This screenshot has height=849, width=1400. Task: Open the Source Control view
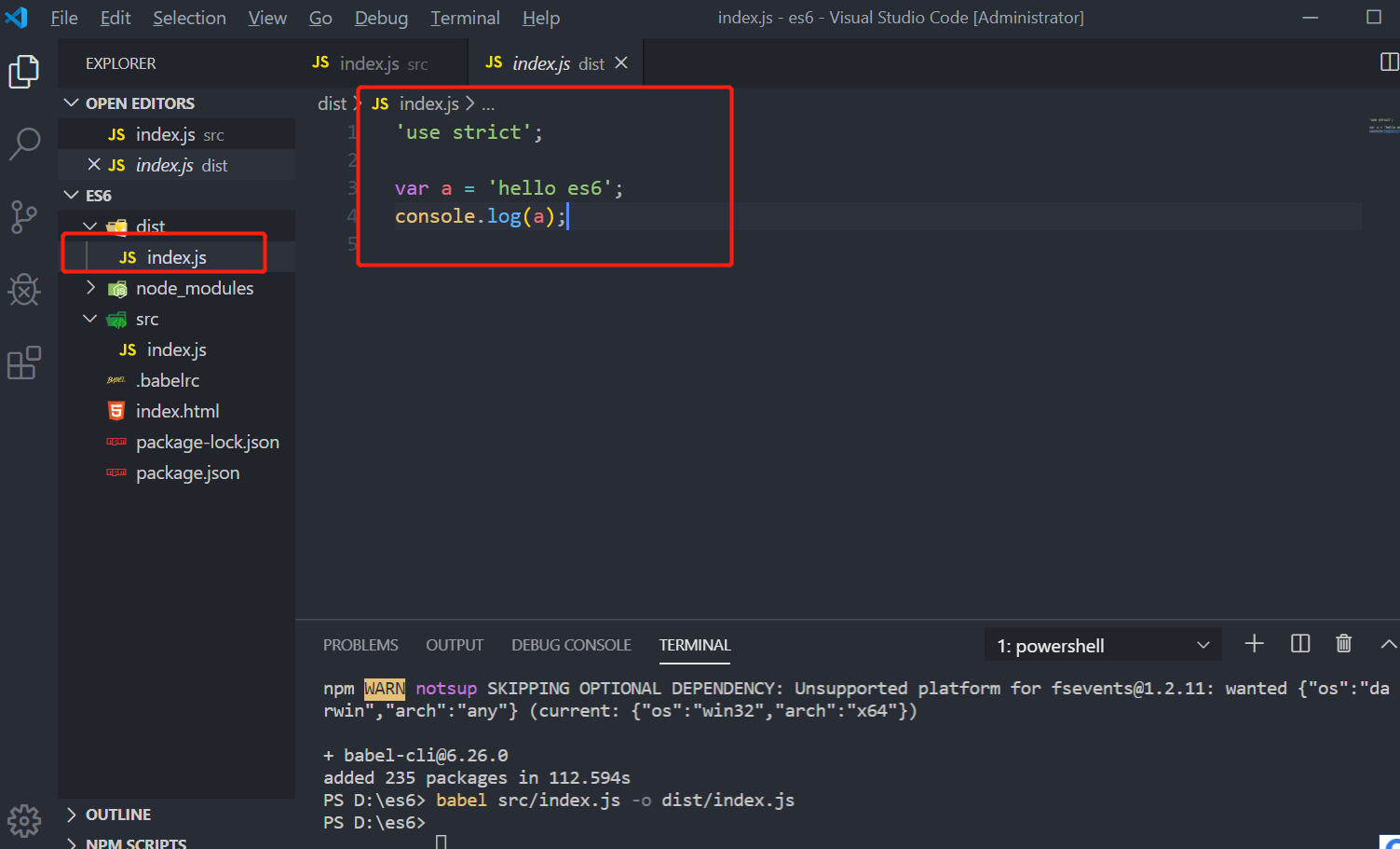pos(24,217)
